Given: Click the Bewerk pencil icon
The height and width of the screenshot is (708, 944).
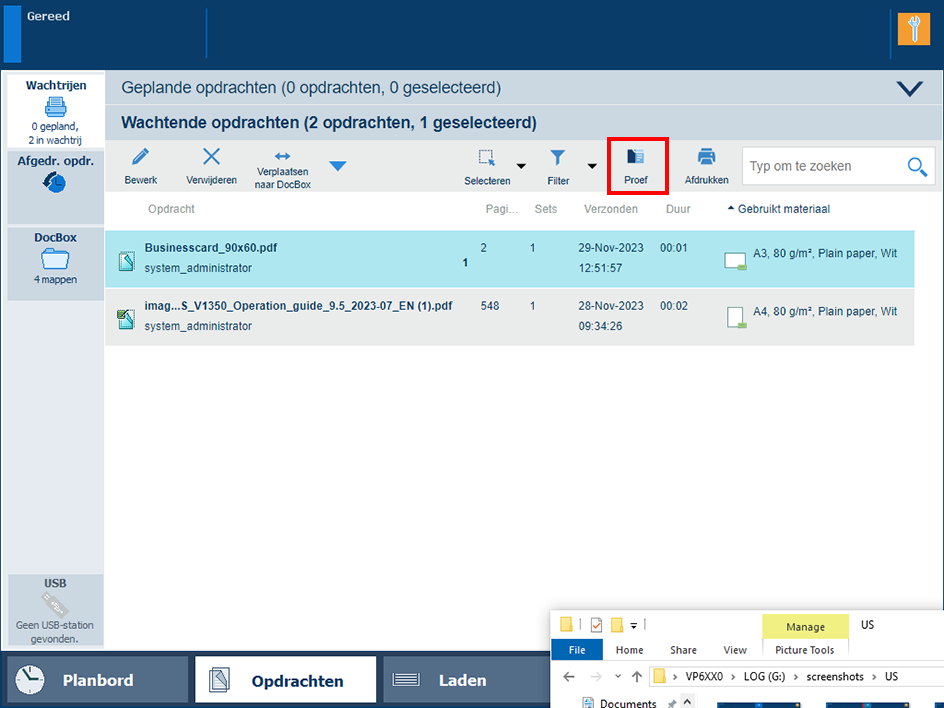Looking at the screenshot, I should click(x=140, y=158).
